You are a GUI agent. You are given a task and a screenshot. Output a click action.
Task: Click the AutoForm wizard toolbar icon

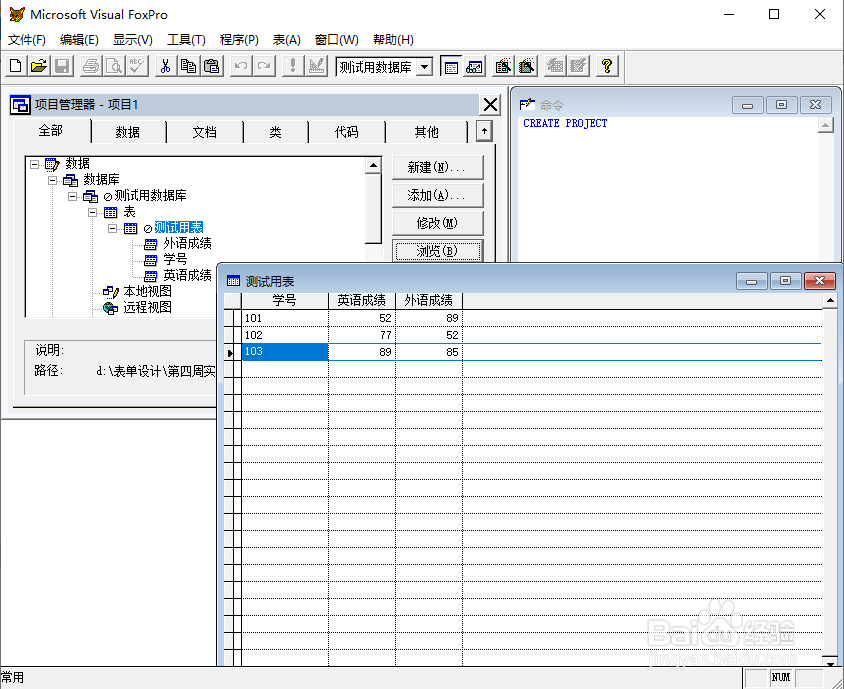tap(555, 66)
